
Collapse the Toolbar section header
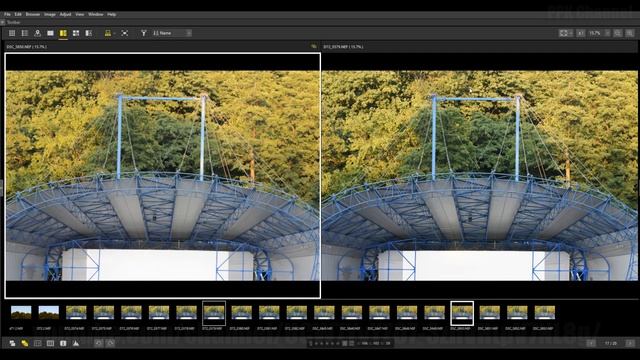pyautogui.click(x=3, y=22)
